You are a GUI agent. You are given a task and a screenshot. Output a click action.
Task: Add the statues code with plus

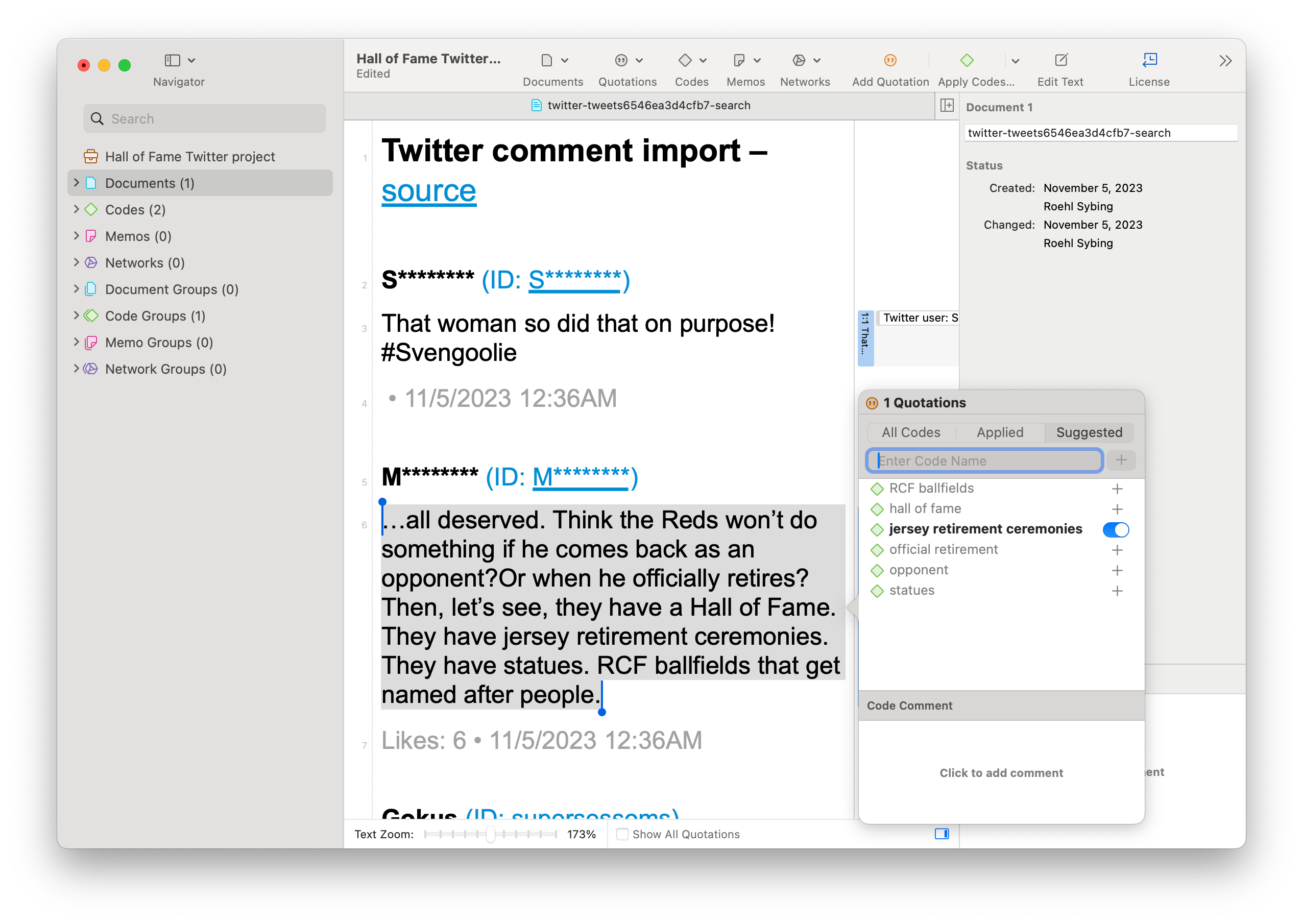[1117, 591]
